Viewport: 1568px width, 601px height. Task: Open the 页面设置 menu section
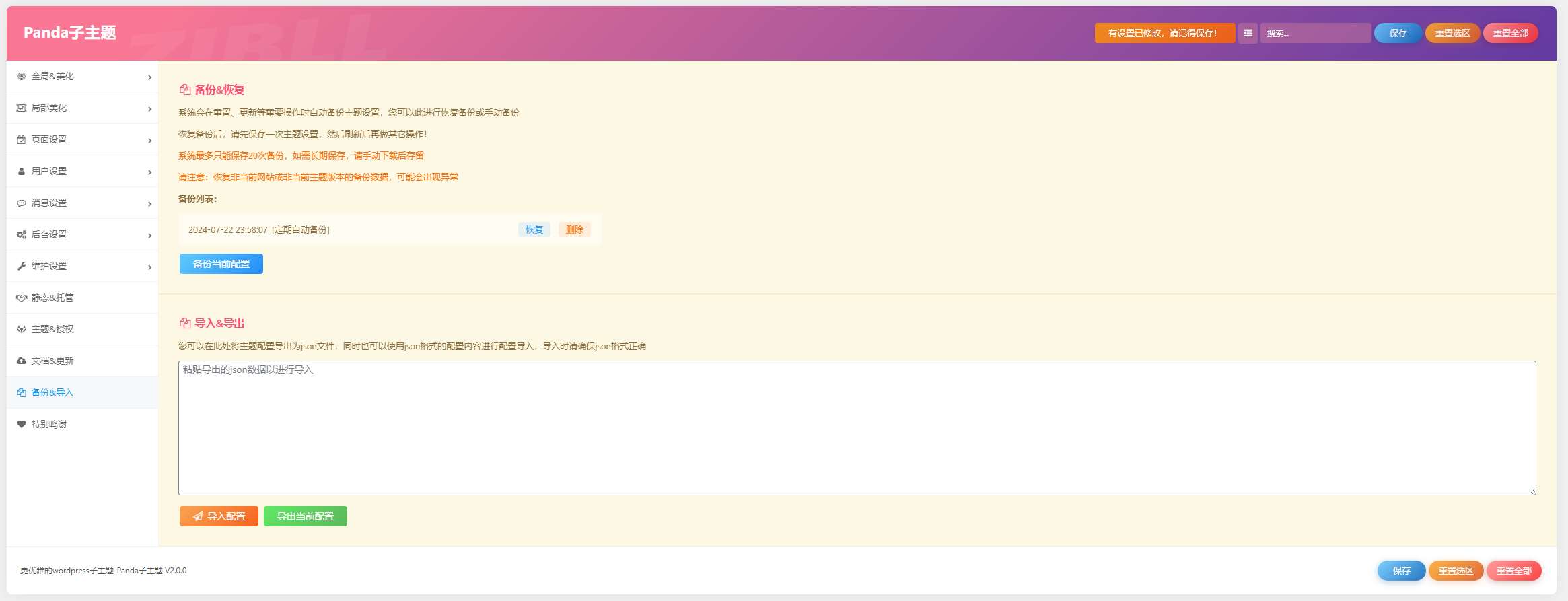click(x=82, y=140)
